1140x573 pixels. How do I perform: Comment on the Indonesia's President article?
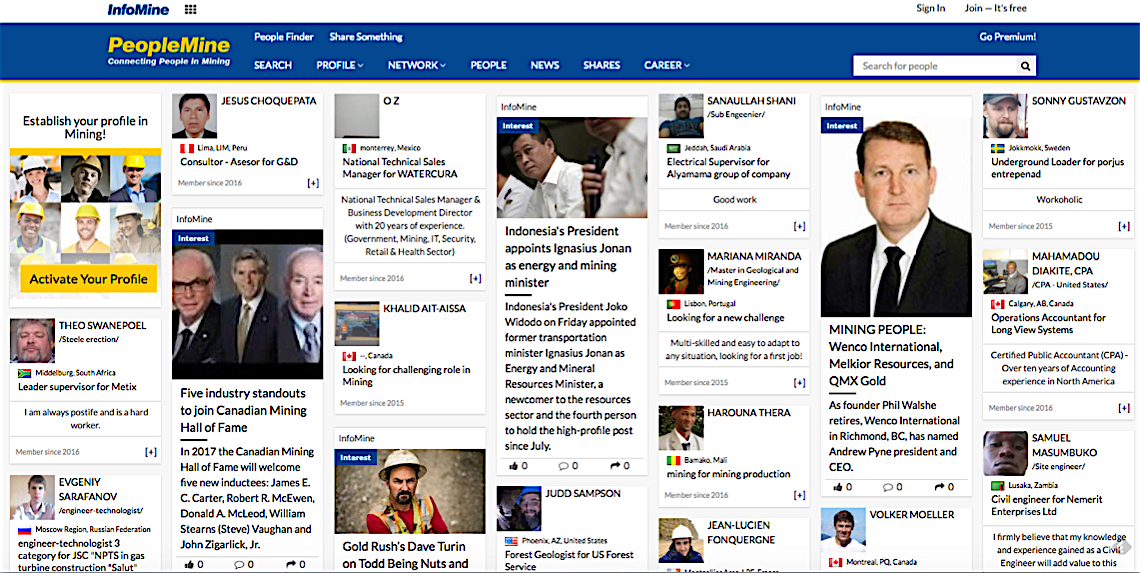click(568, 465)
